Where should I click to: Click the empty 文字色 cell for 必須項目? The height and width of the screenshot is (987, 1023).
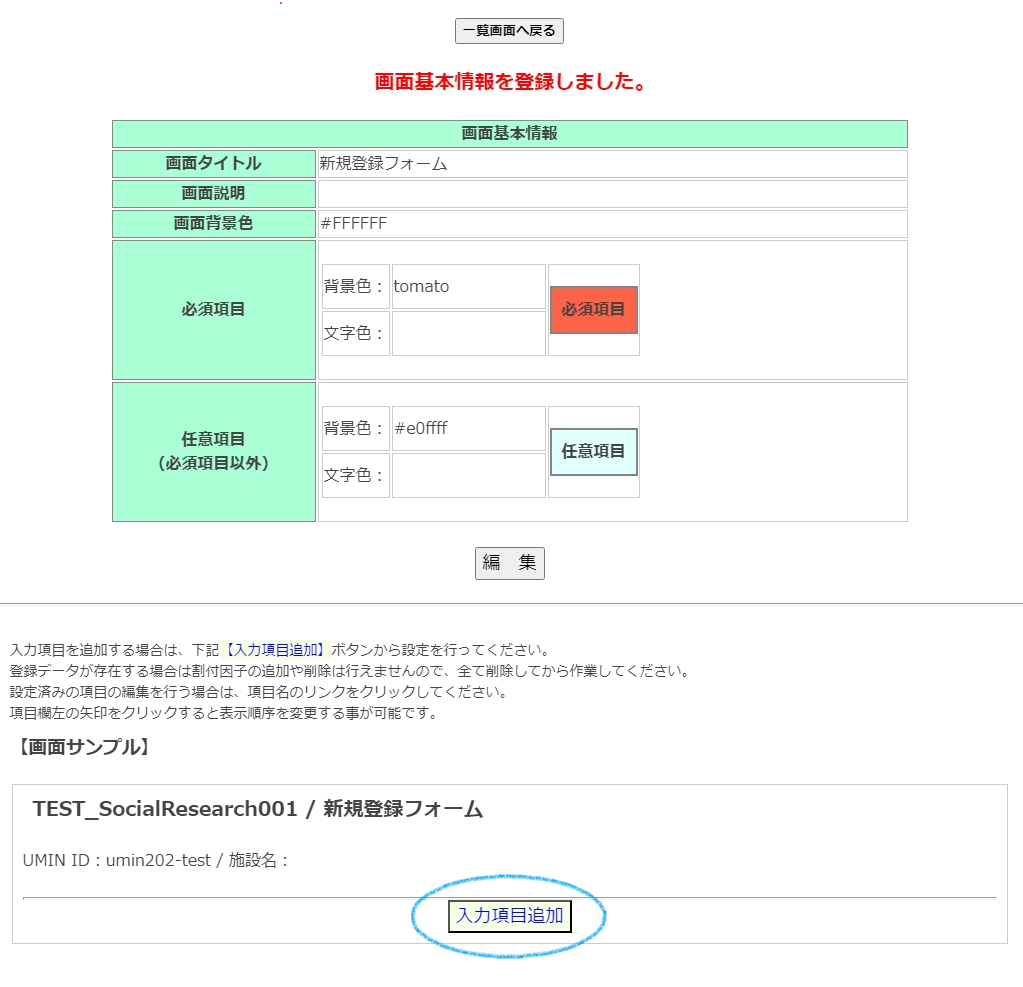(468, 334)
